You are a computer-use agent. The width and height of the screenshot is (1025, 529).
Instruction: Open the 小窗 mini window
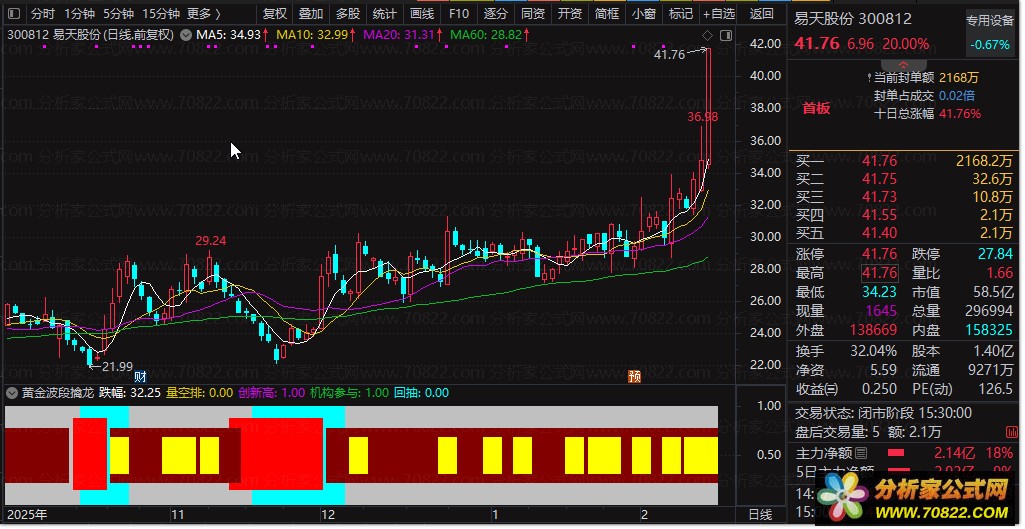click(645, 14)
